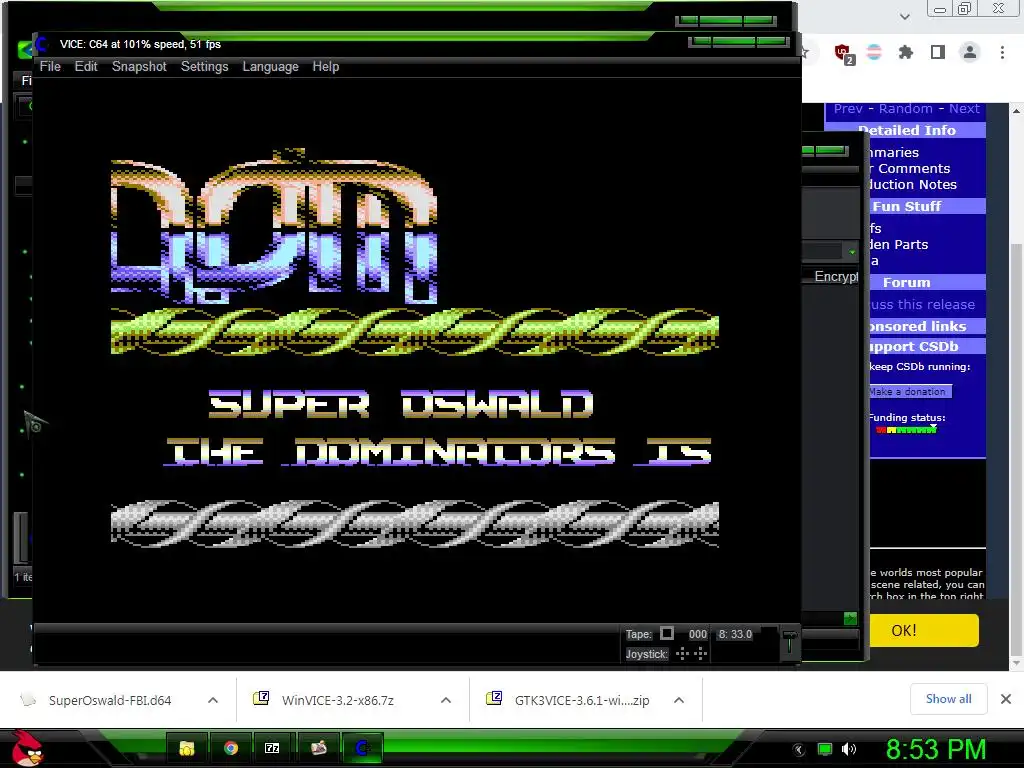The height and width of the screenshot is (768, 1024).
Task: Open the Settings menu in VICE
Action: pyautogui.click(x=204, y=67)
